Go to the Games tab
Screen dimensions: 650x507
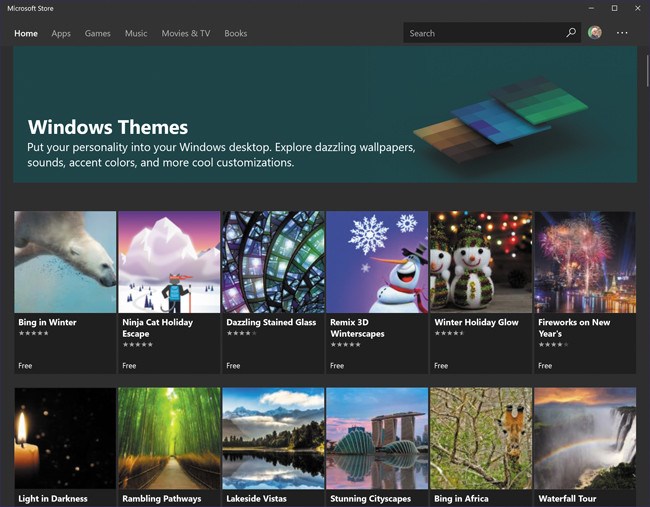tap(98, 33)
